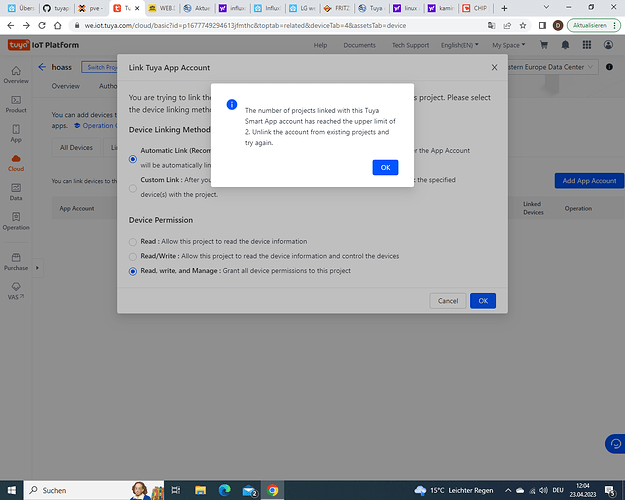Bookmark this page with the star icon

pos(523,26)
